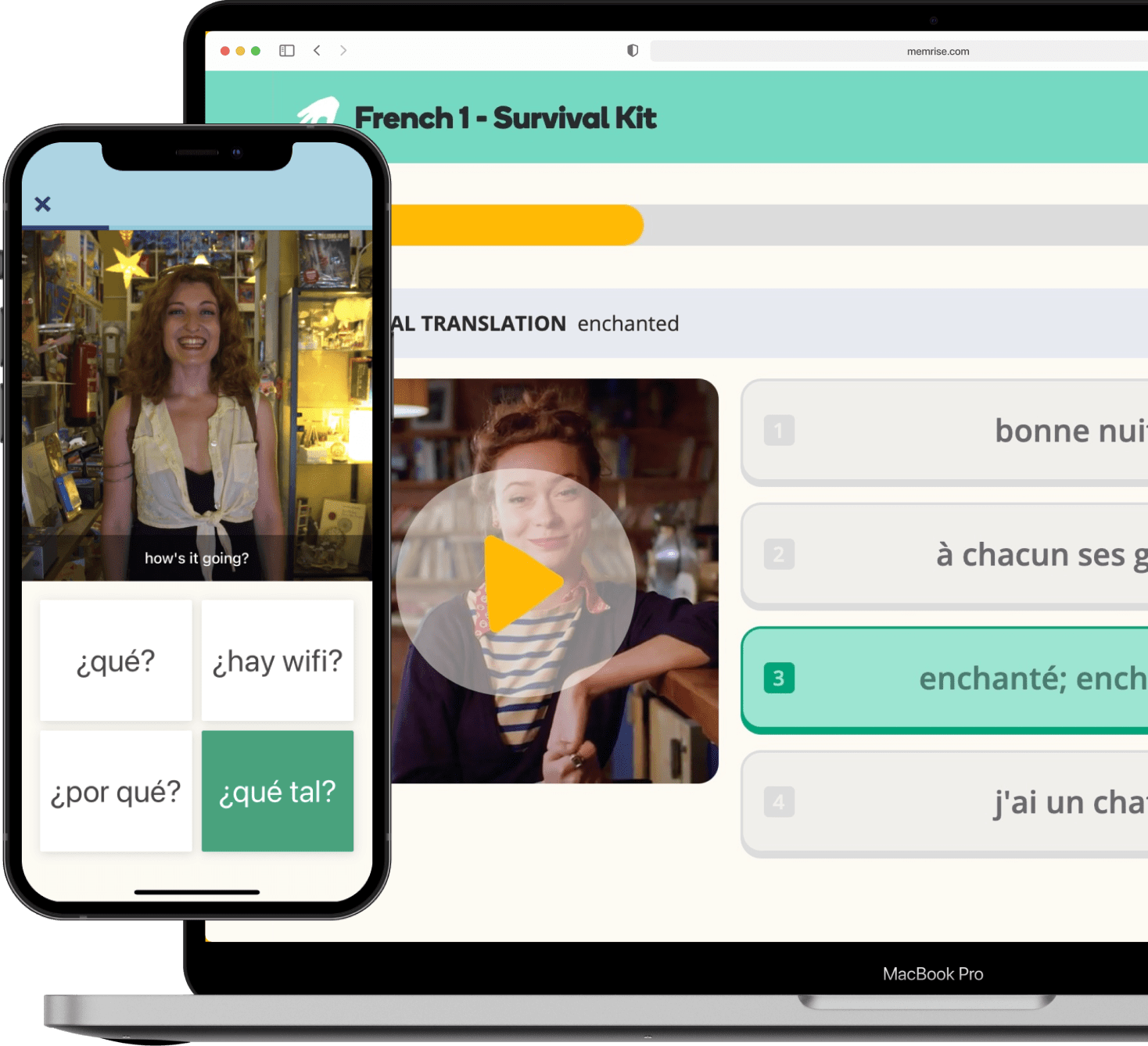Close the lesson with the X icon on phone

[x=43, y=204]
